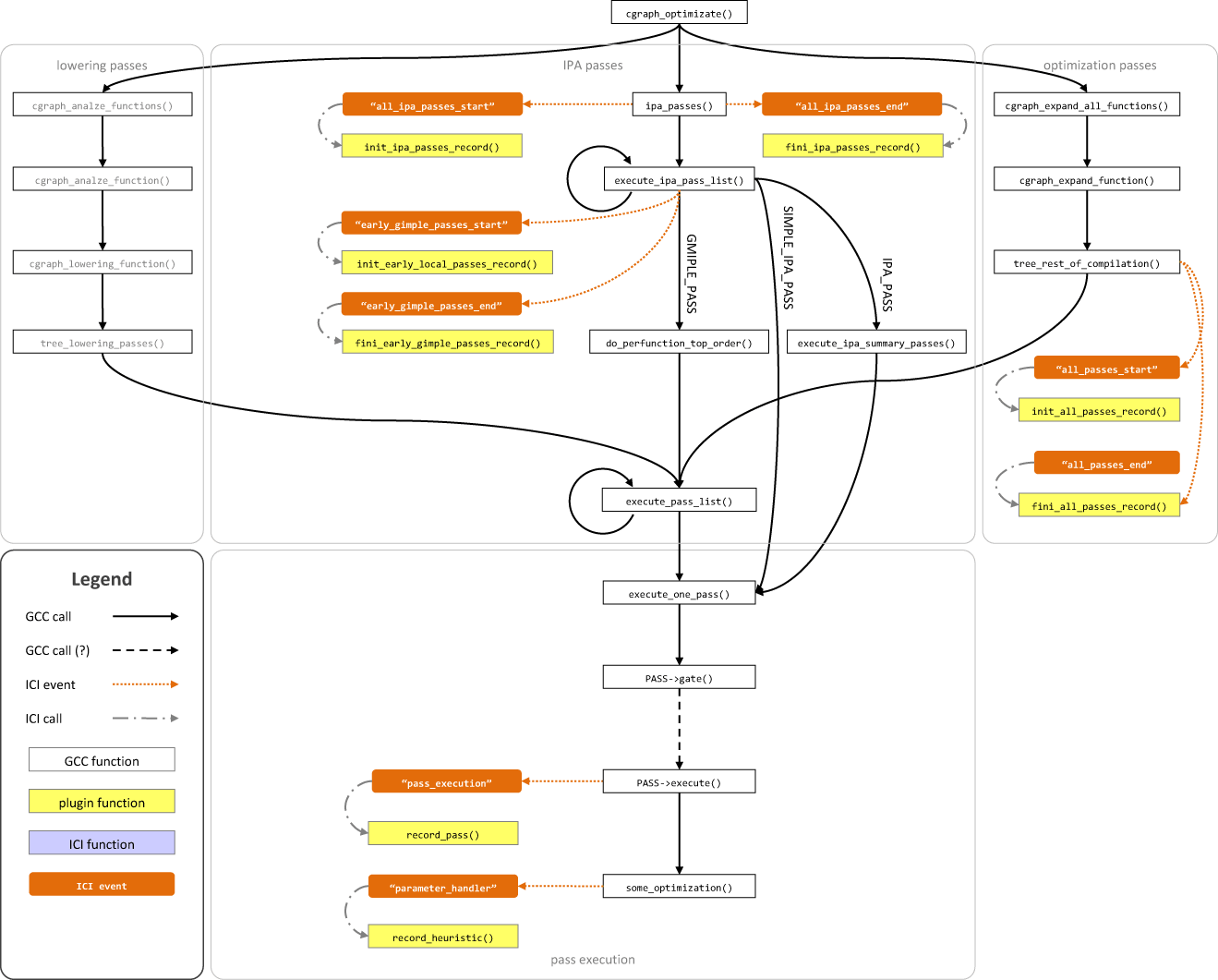Select fini_ipa_passes_record() plugin function
1218x980 pixels.
[x=852, y=146]
